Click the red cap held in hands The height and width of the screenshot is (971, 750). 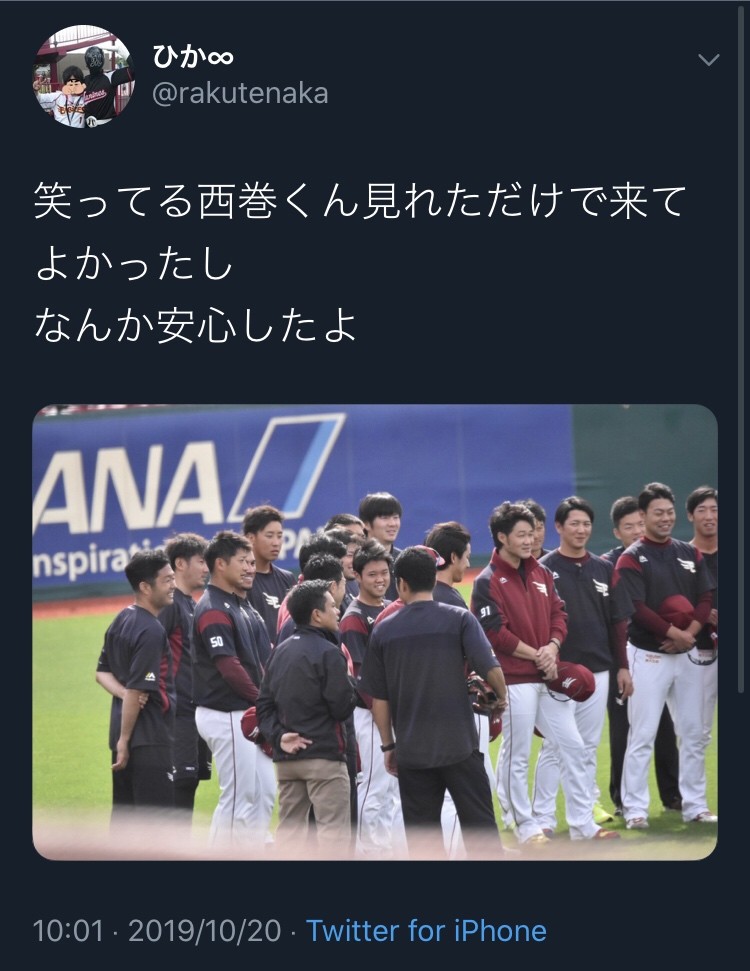click(570, 681)
